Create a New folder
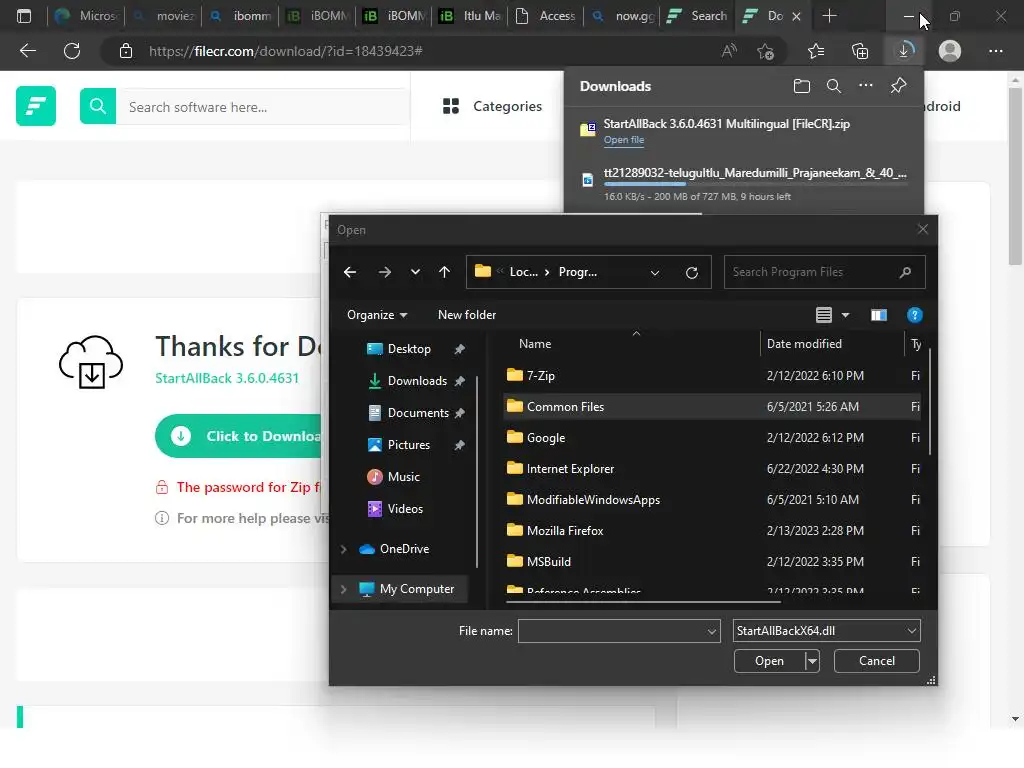 coord(467,315)
